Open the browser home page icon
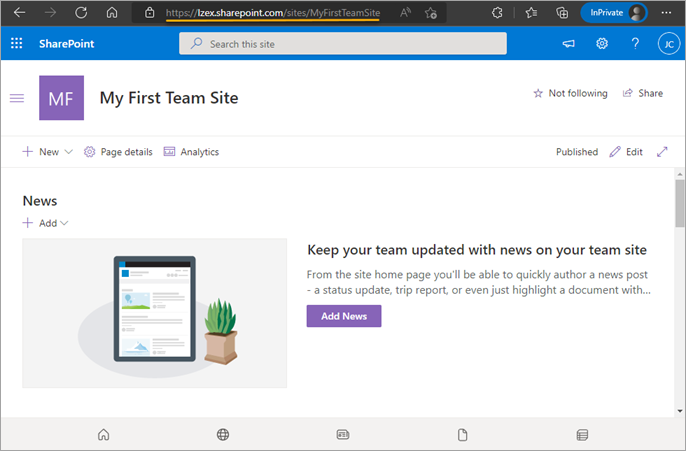The image size is (686, 451). [112, 13]
